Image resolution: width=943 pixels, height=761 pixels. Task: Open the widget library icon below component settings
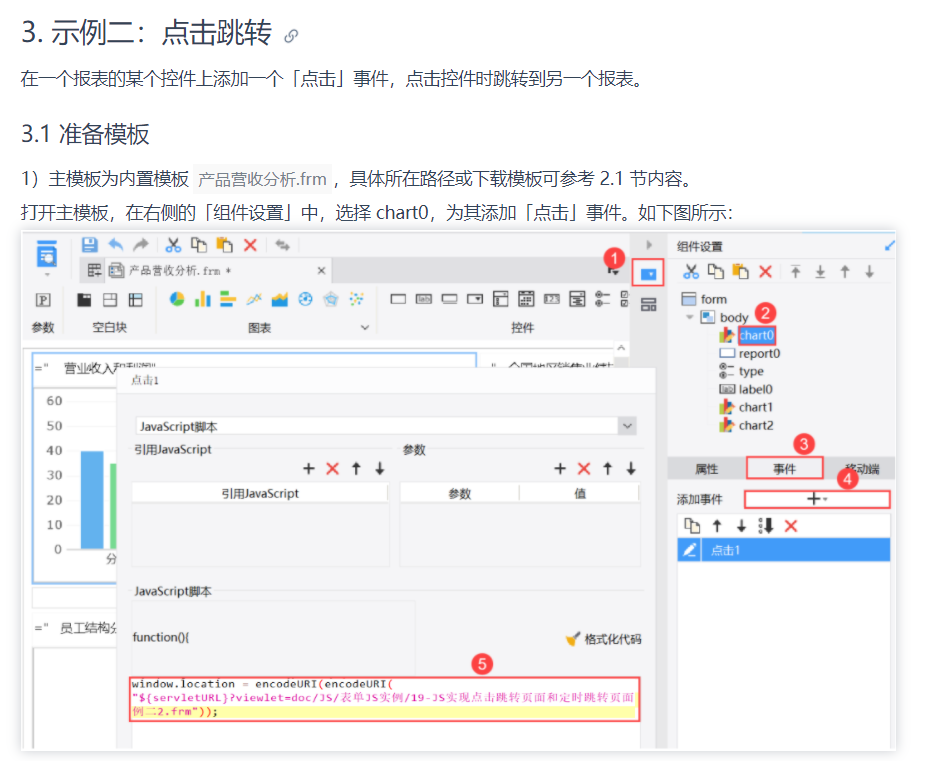[x=648, y=304]
